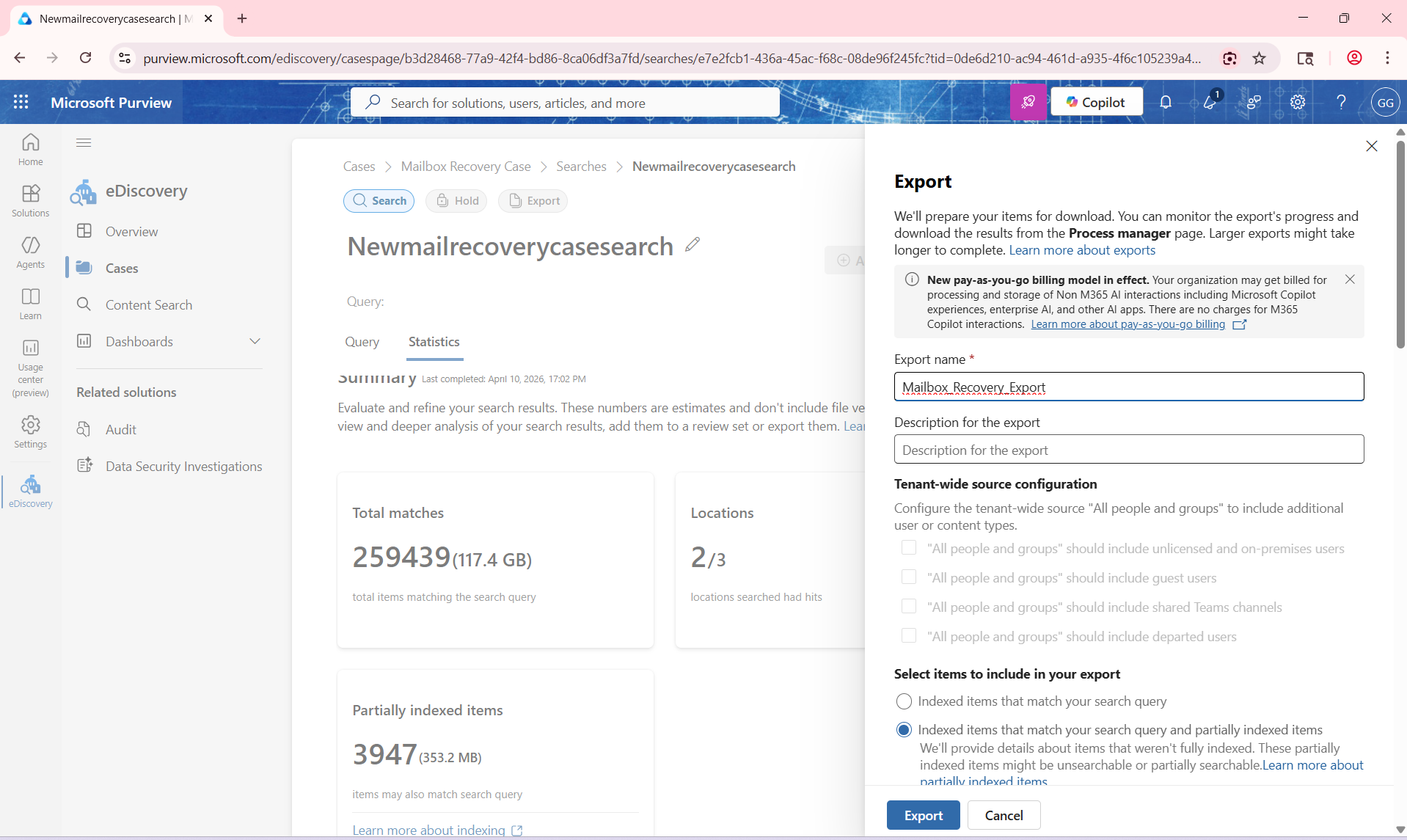1407x840 pixels.
Task: Open Solutions in the left rail
Action: click(30, 200)
